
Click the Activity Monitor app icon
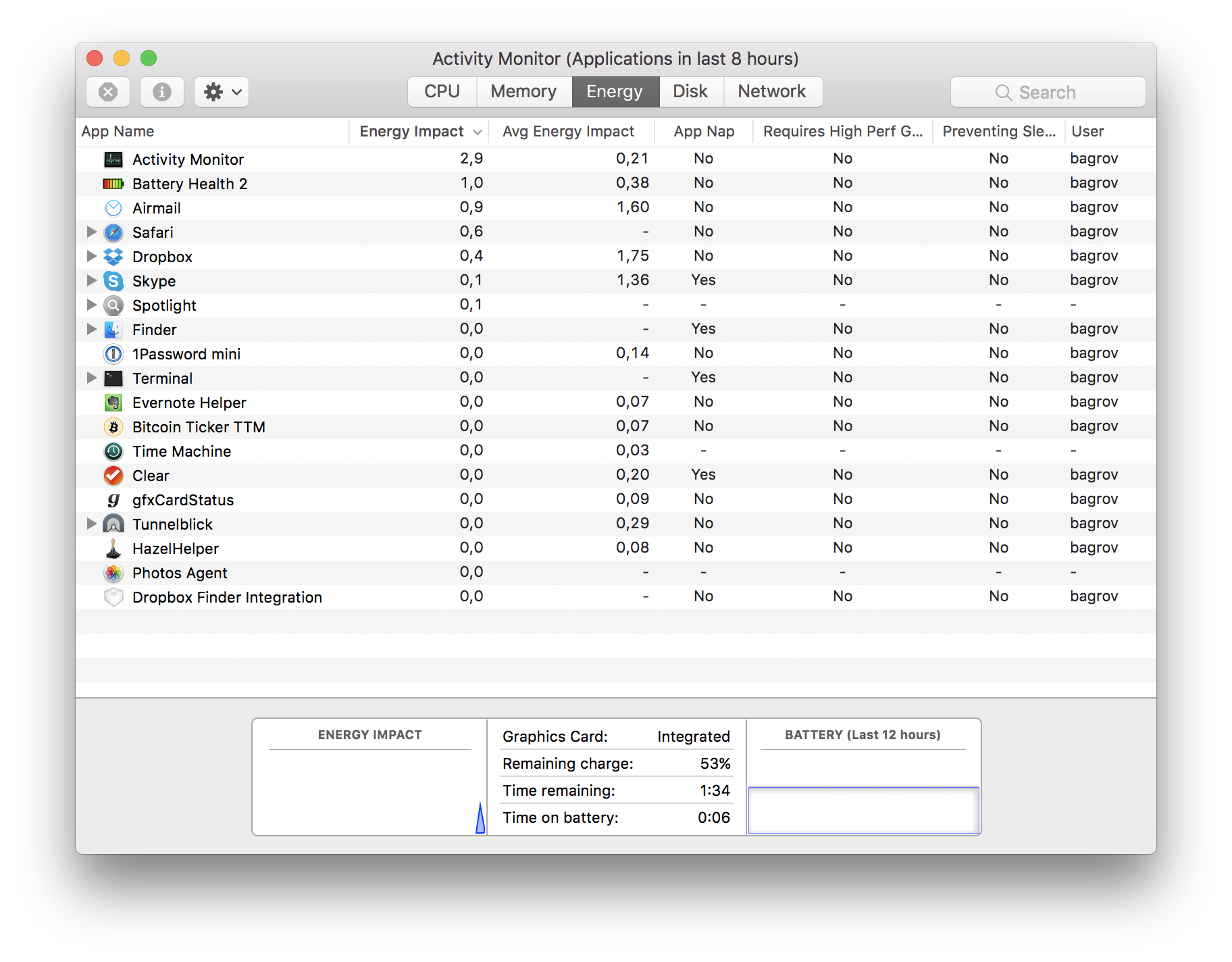click(113, 159)
